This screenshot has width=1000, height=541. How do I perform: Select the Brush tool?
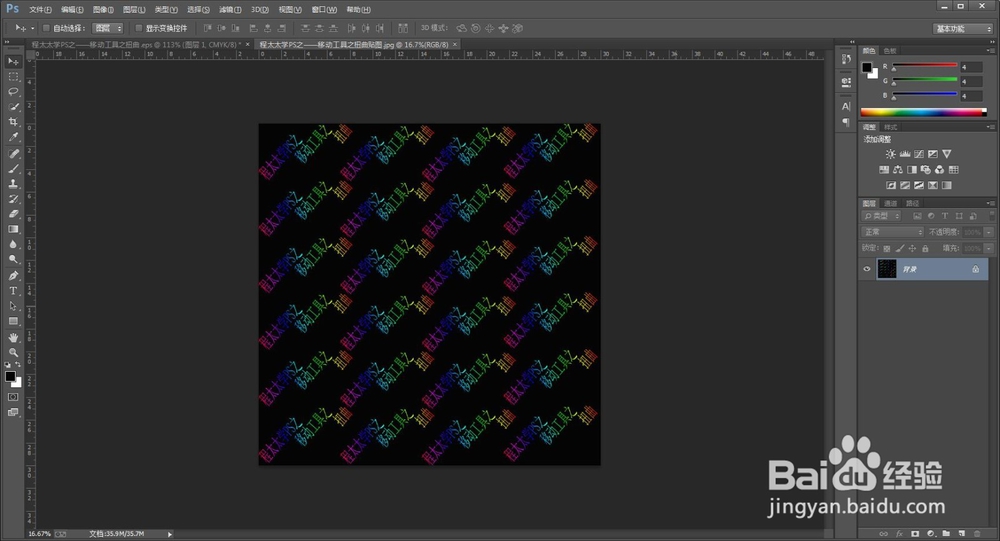coord(13,169)
